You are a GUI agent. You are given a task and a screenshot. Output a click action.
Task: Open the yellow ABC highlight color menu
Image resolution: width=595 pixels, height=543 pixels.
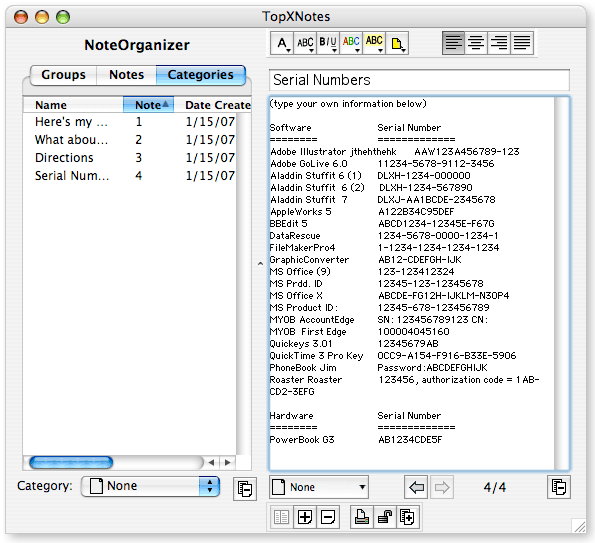pos(374,43)
